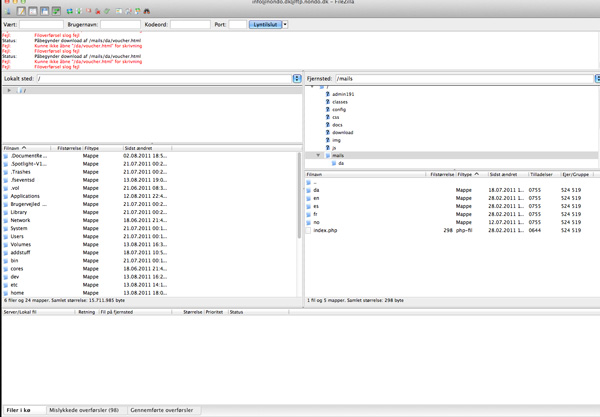600x417 pixels.
Task: Select the index.php file icon
Action: (x=308, y=230)
